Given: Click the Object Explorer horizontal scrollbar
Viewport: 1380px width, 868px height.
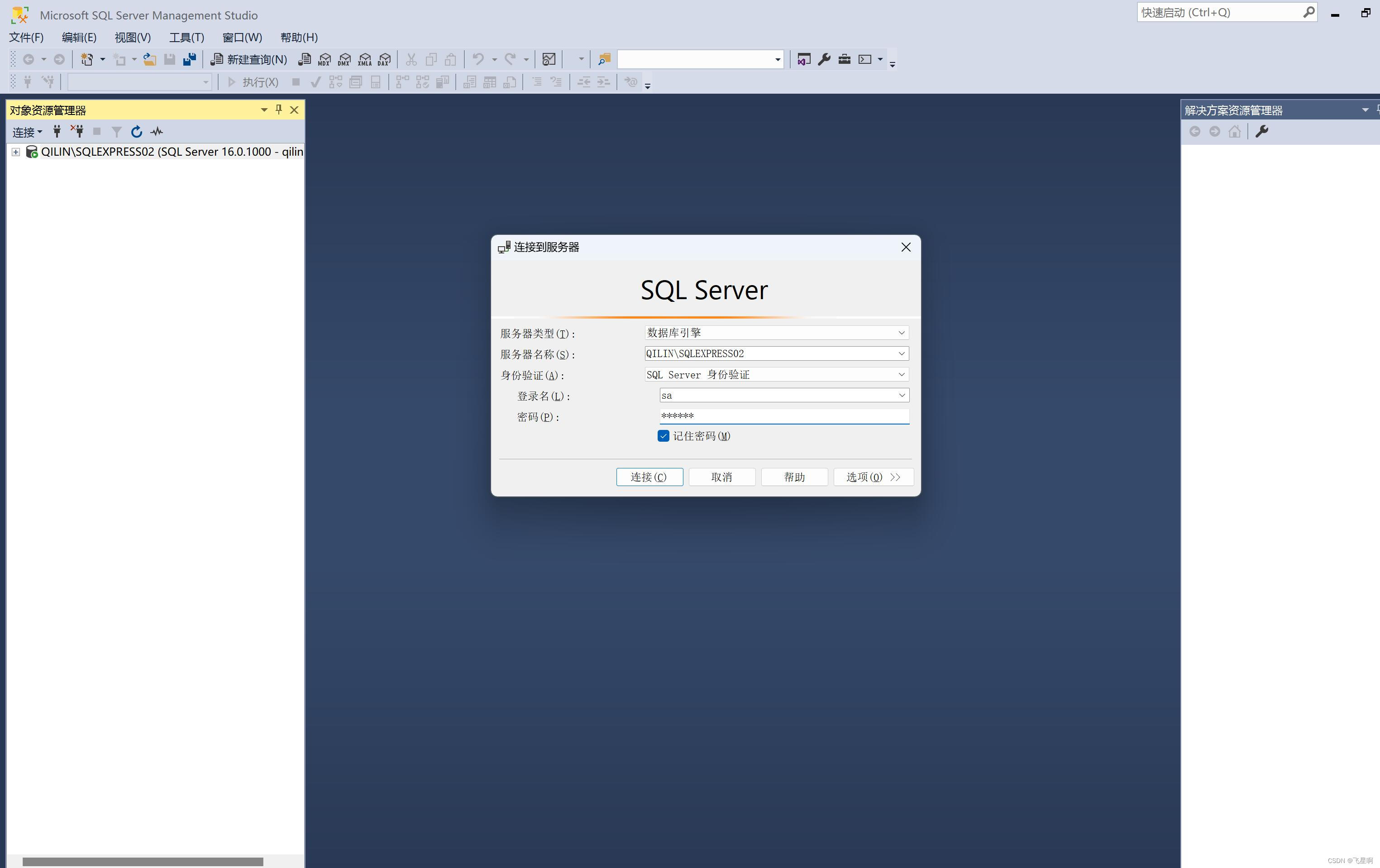Looking at the screenshot, I should 143,861.
